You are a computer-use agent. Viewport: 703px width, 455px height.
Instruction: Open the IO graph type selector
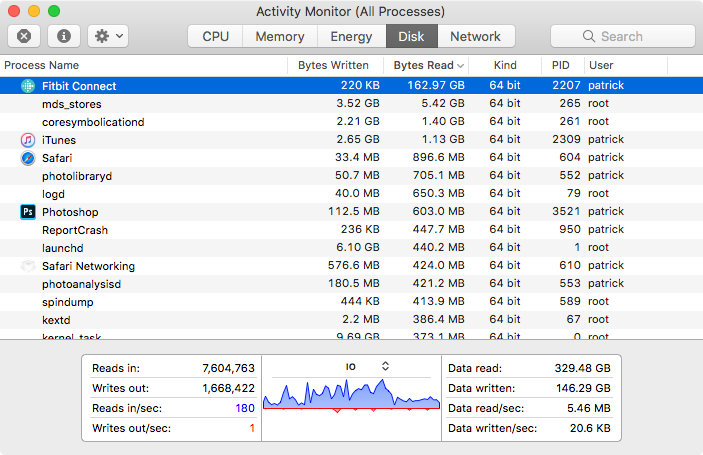click(385, 366)
